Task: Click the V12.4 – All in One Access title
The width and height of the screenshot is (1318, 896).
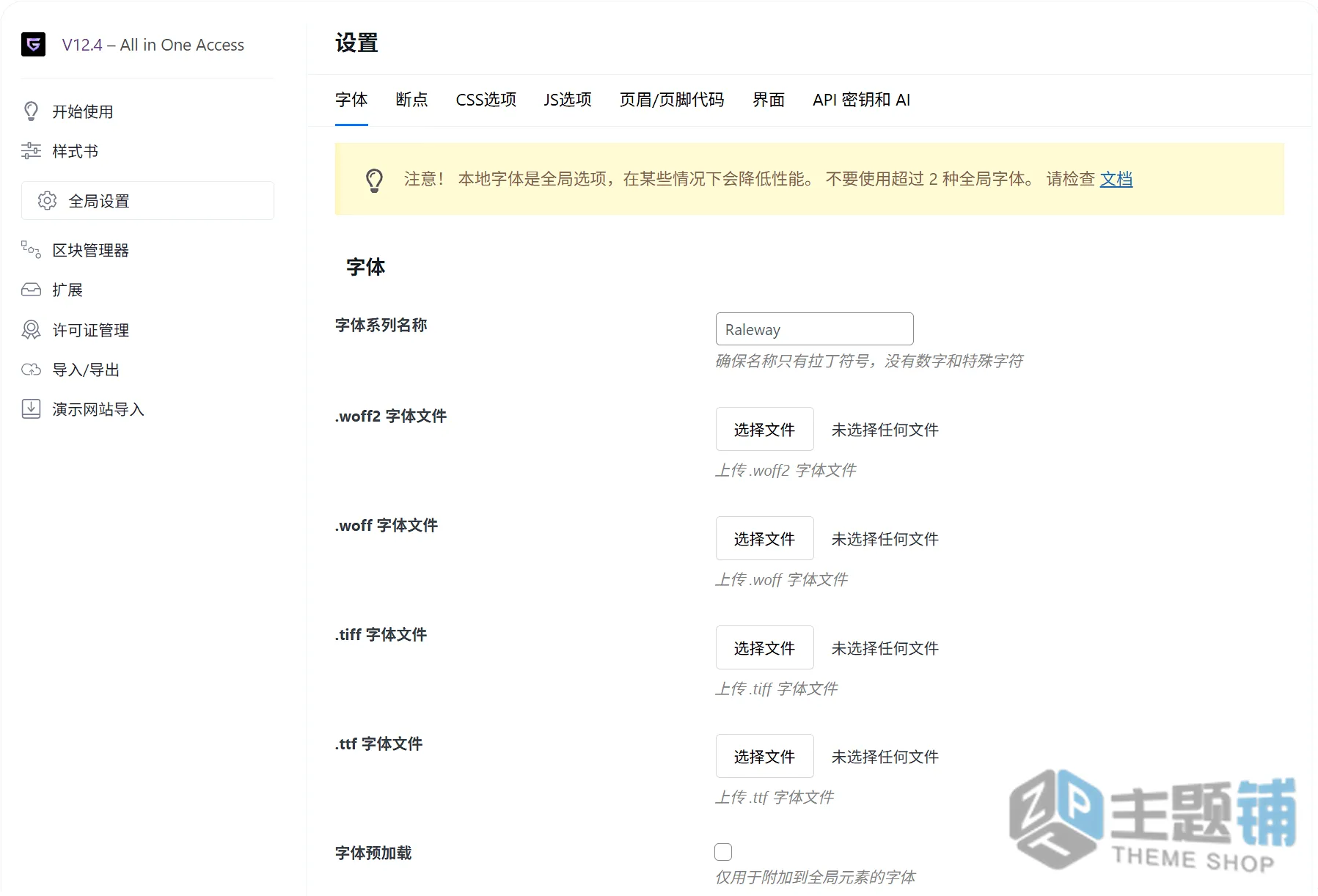Action: [153, 45]
